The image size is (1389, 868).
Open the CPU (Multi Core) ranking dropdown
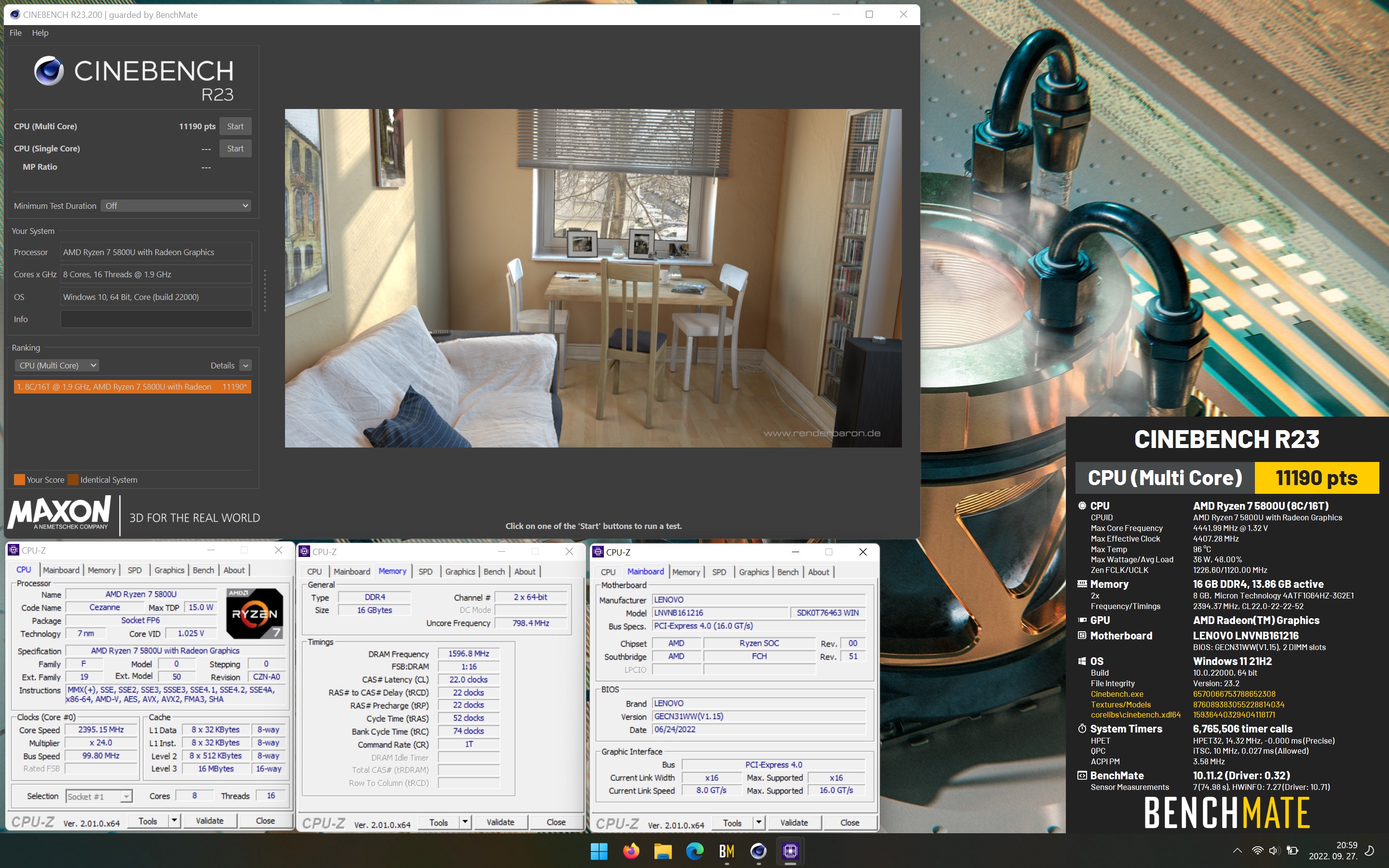pos(57,365)
